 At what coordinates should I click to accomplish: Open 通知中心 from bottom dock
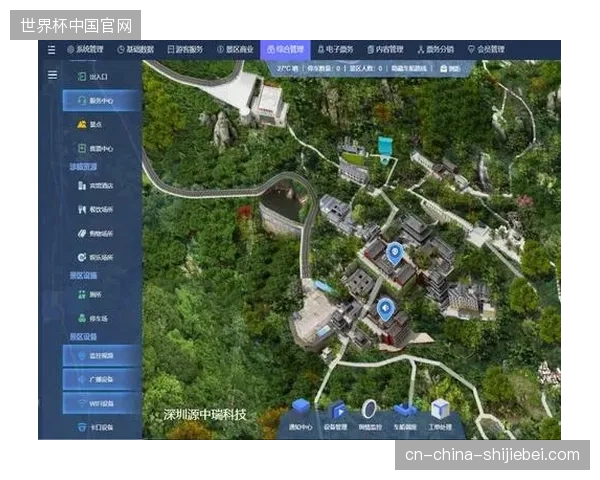coord(300,415)
